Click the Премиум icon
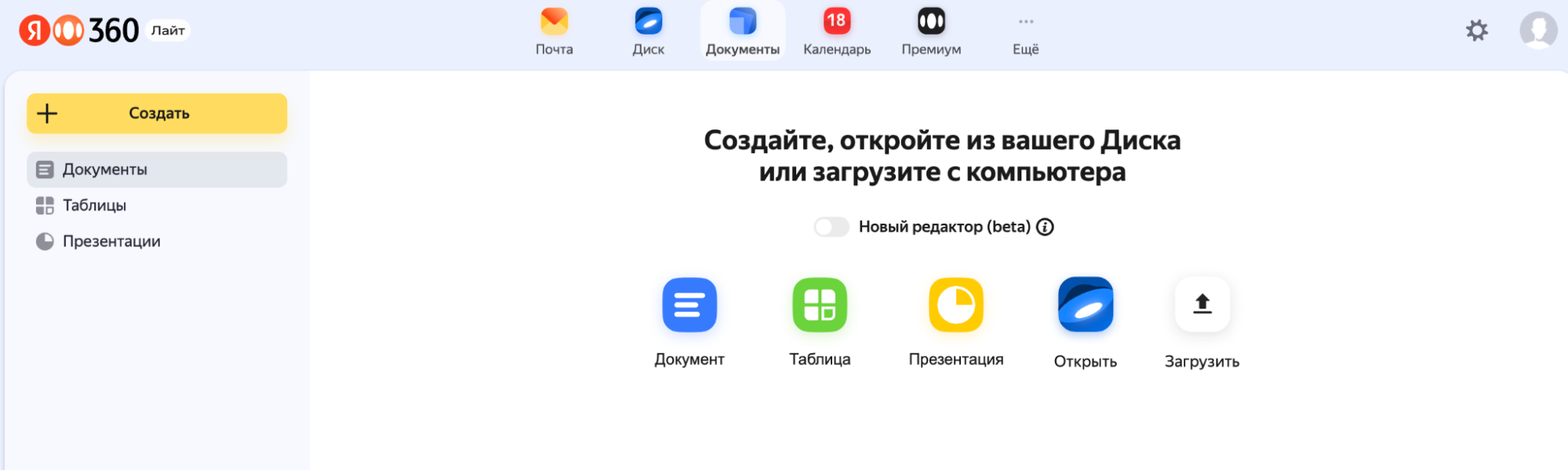Image resolution: width=1568 pixels, height=471 pixels. pyautogui.click(x=931, y=23)
